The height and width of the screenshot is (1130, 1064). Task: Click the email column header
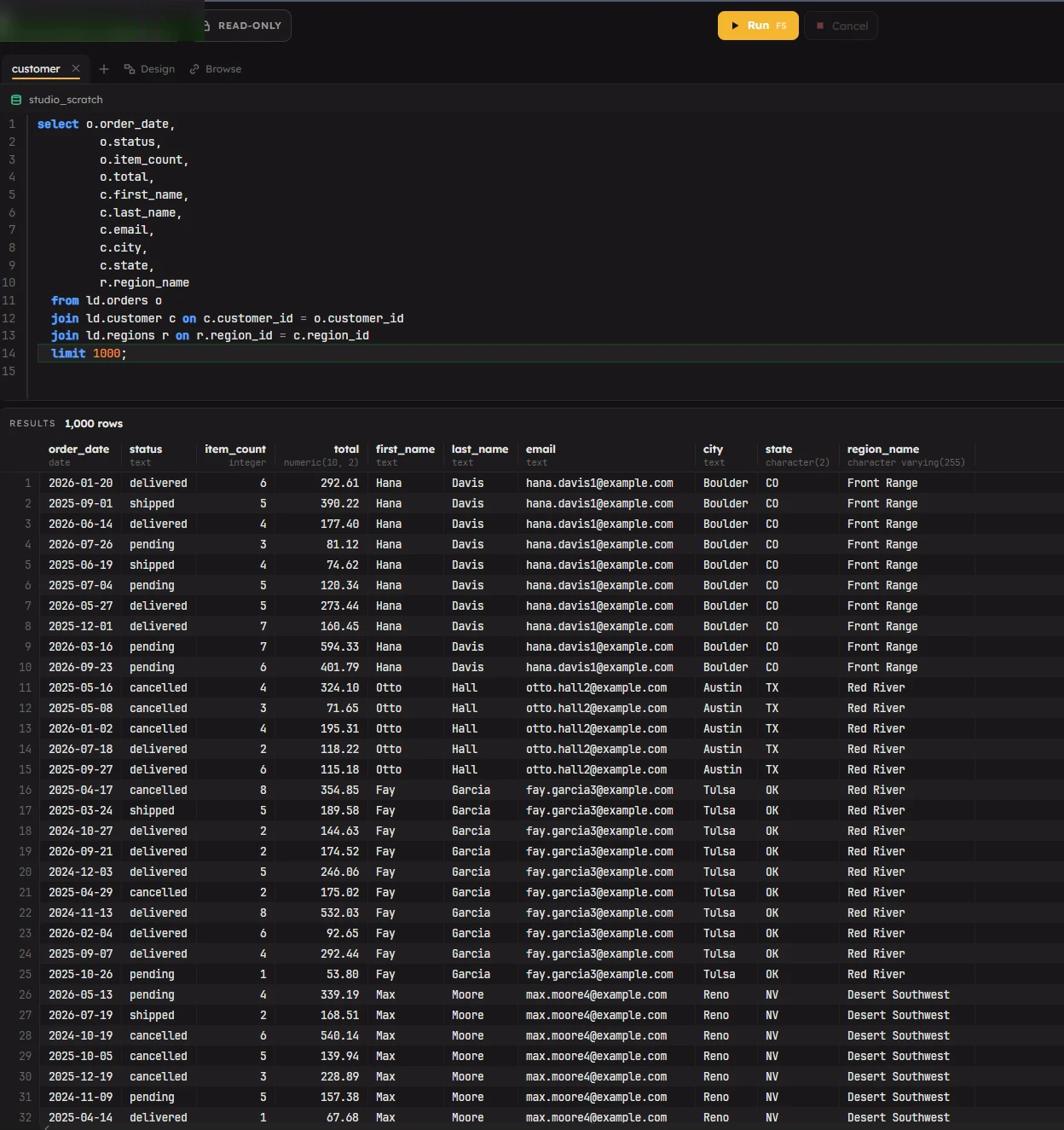coord(541,449)
